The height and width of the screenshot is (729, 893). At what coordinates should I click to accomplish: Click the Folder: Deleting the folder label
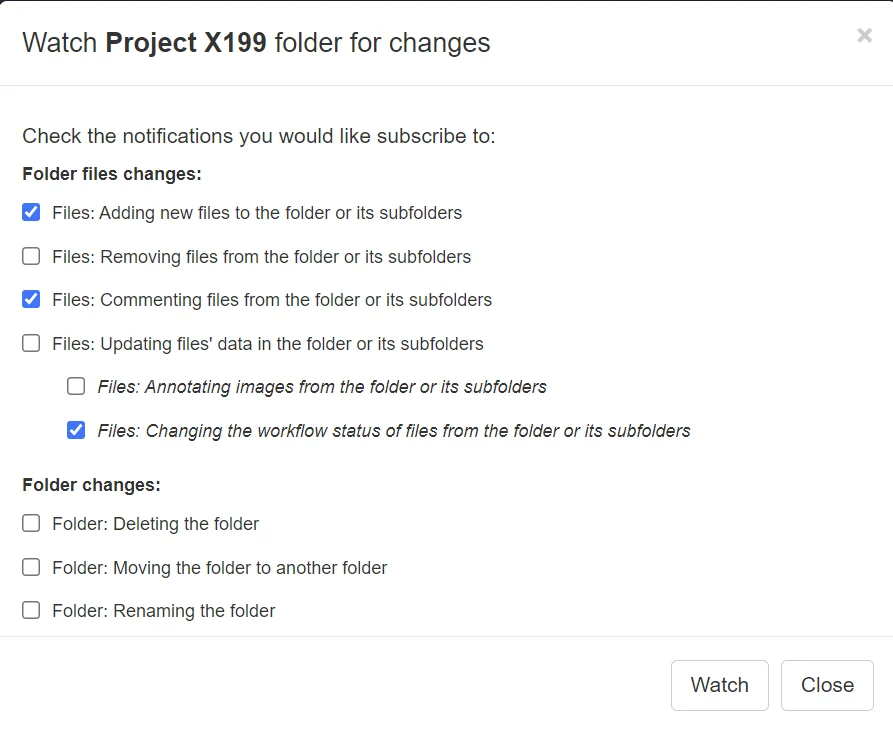[155, 524]
